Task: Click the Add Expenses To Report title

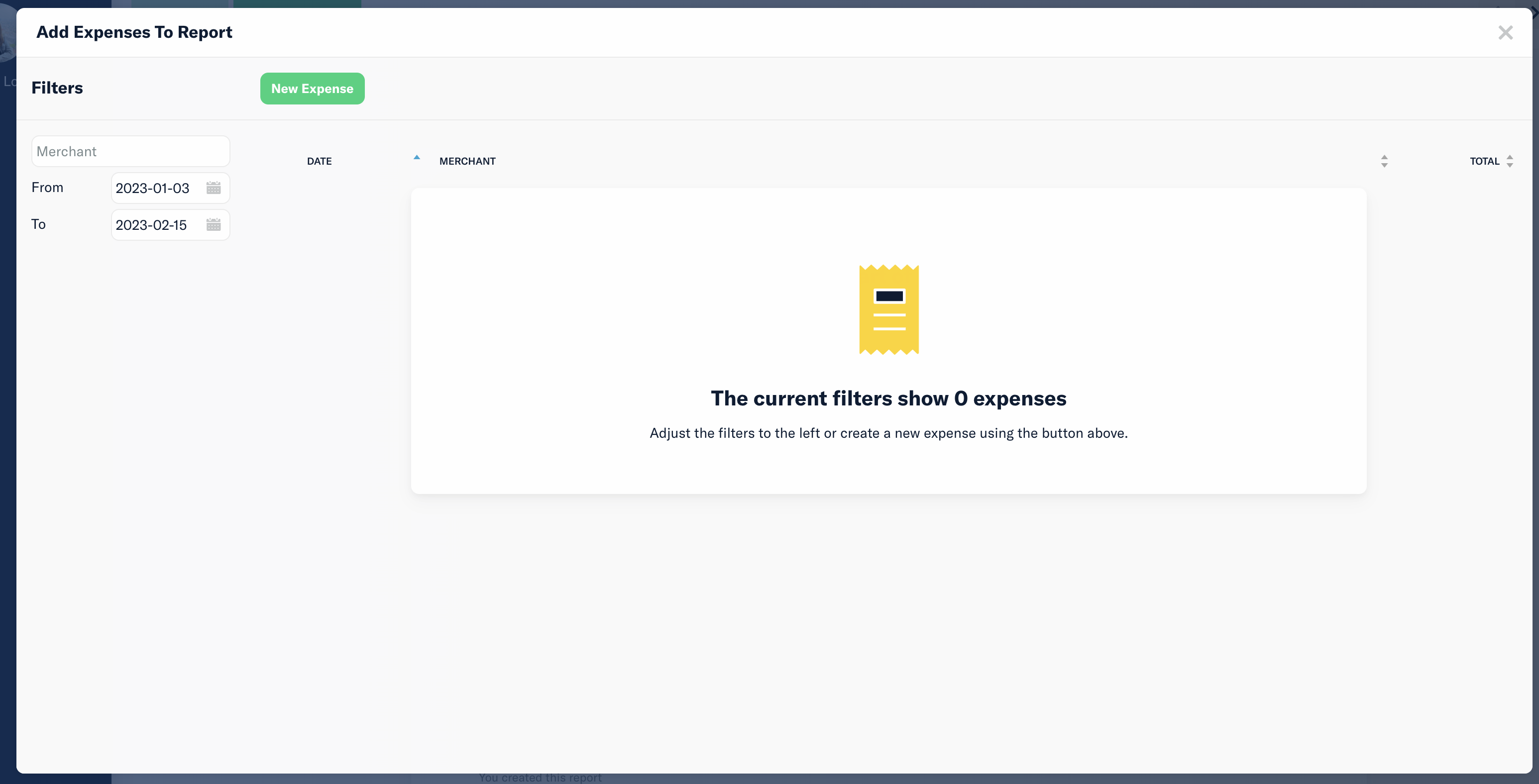Action: pos(134,32)
